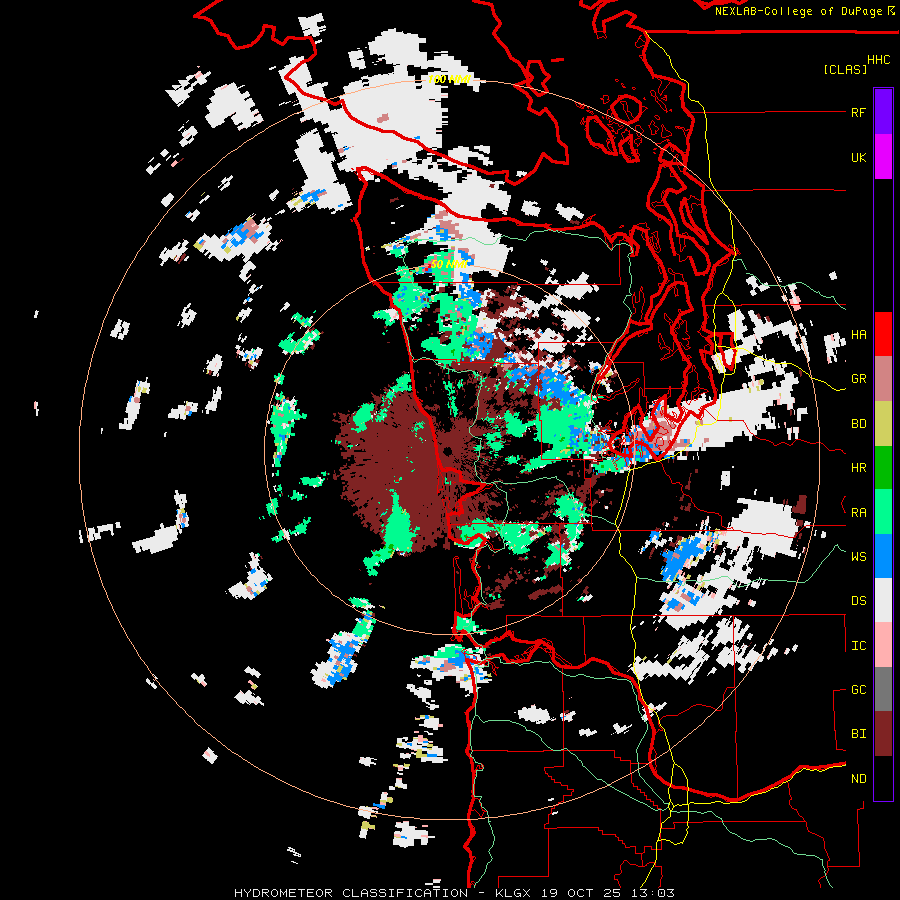The width and height of the screenshot is (900, 900).
Task: Click the yellow-olive BD legend swatch
Action: [x=883, y=423]
